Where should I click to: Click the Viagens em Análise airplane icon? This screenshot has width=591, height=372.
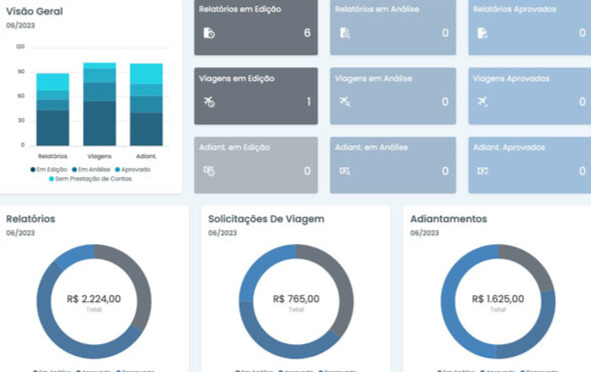345,101
